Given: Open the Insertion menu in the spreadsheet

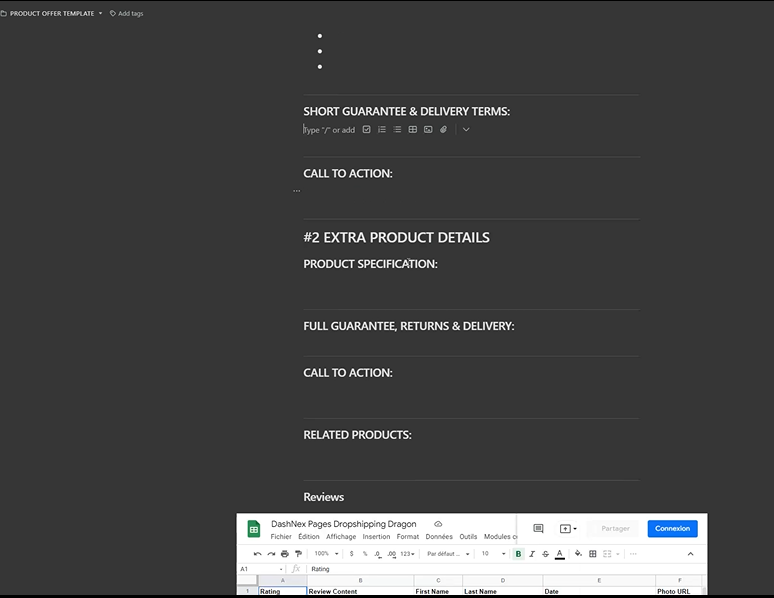Looking at the screenshot, I should [x=376, y=537].
